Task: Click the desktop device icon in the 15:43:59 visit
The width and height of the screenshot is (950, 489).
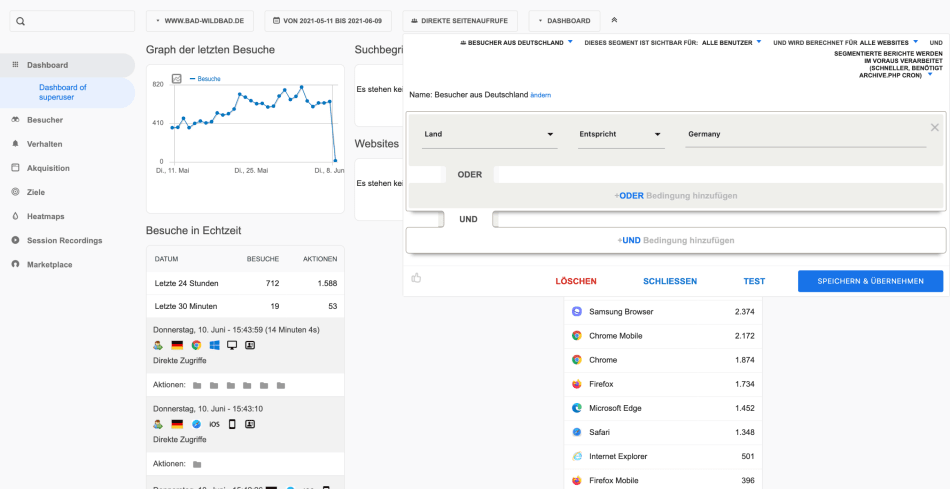Action: tap(232, 345)
